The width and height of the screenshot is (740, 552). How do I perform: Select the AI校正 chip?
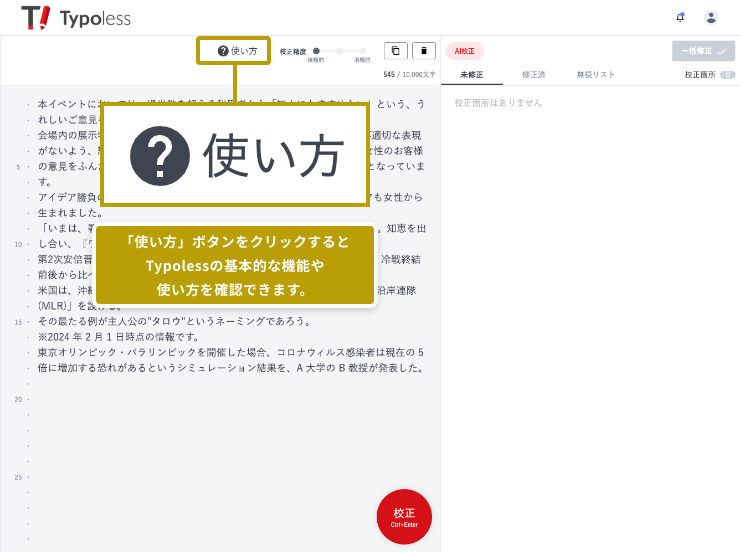[464, 51]
